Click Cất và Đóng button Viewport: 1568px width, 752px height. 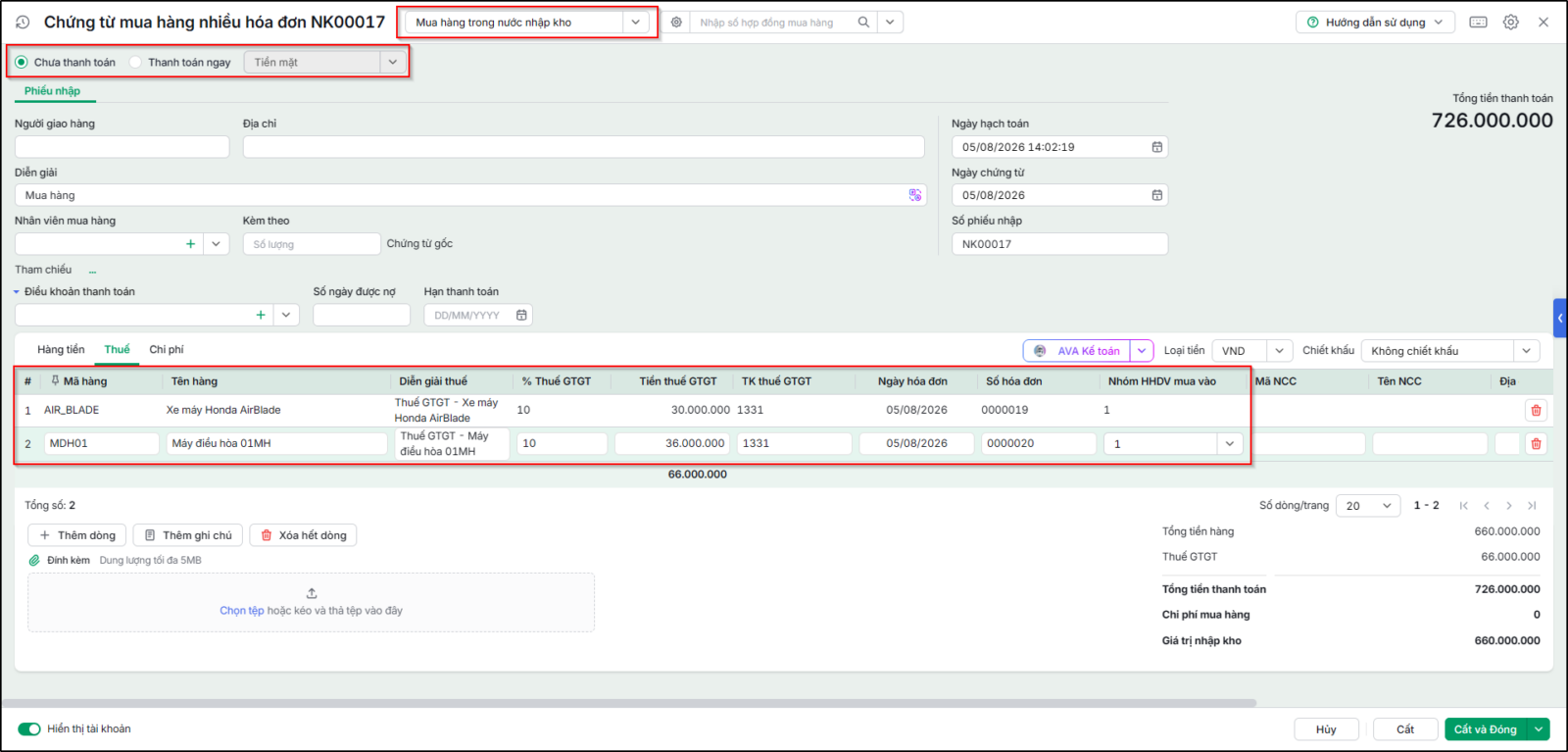(x=1486, y=729)
